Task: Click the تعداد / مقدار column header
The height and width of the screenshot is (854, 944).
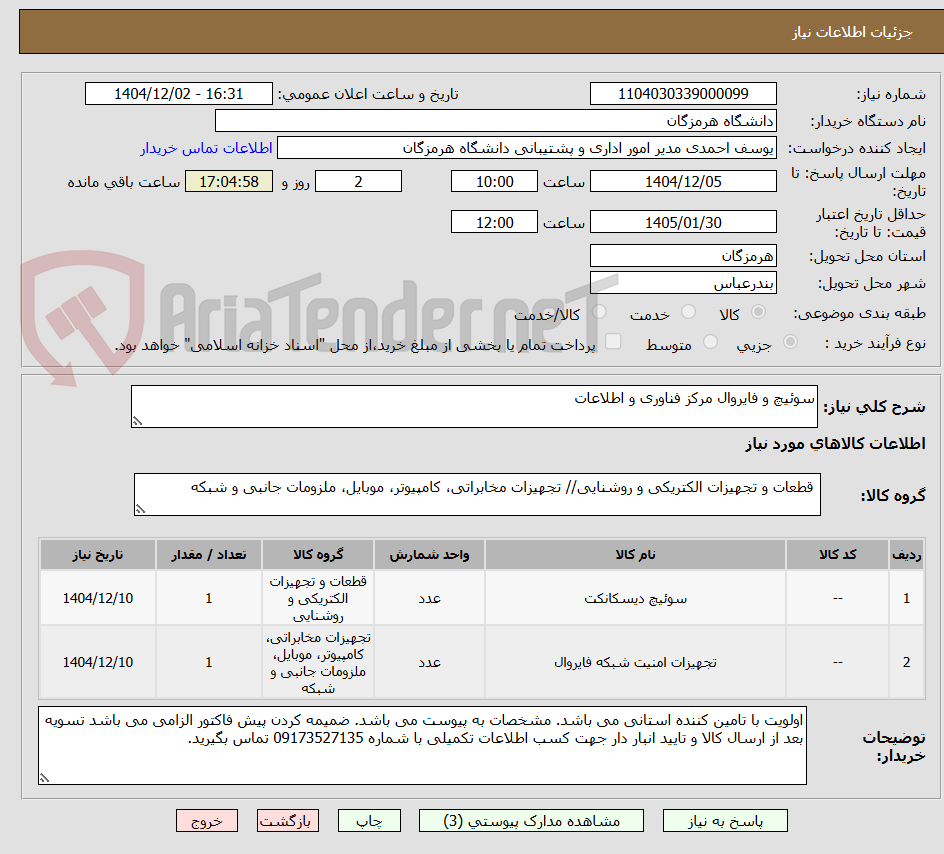Action: point(209,554)
